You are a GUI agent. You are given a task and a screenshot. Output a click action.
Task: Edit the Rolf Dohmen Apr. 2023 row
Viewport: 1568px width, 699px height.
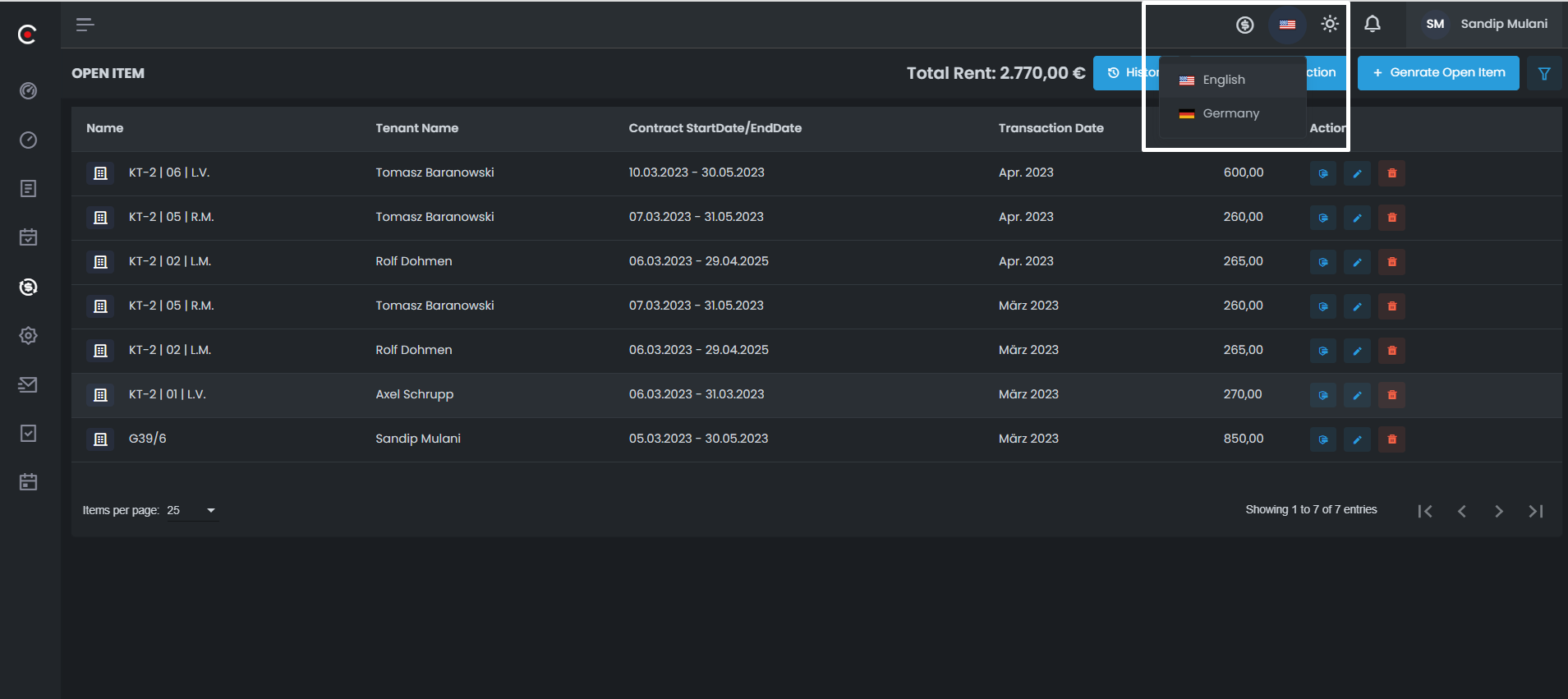[1357, 262]
